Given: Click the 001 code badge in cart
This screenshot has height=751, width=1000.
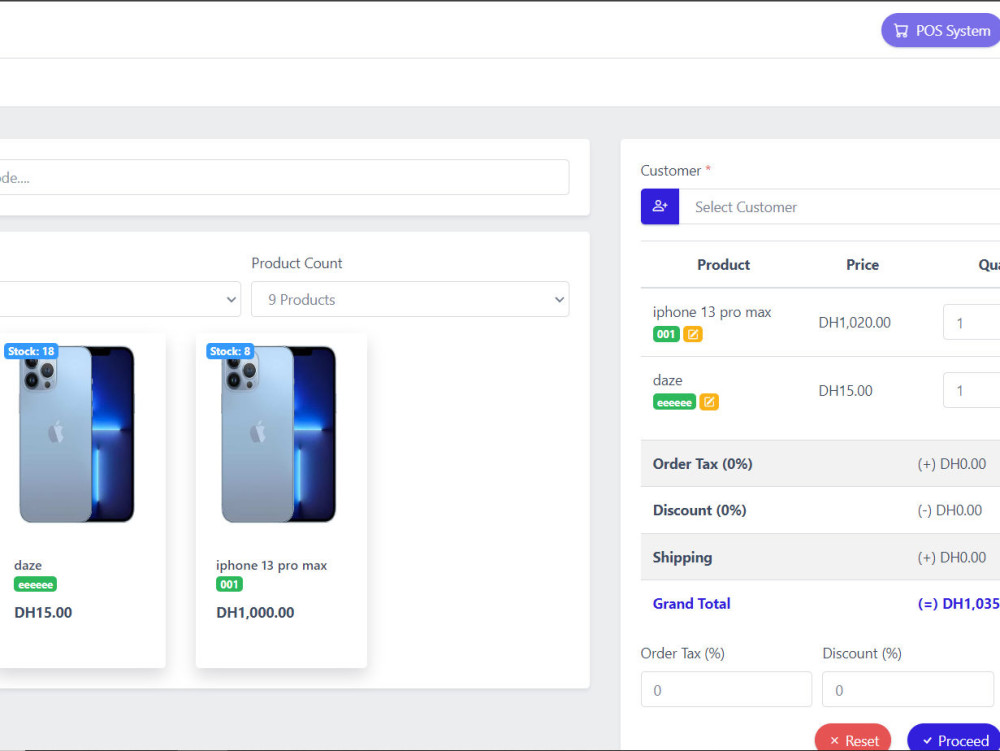Looking at the screenshot, I should pyautogui.click(x=666, y=334).
